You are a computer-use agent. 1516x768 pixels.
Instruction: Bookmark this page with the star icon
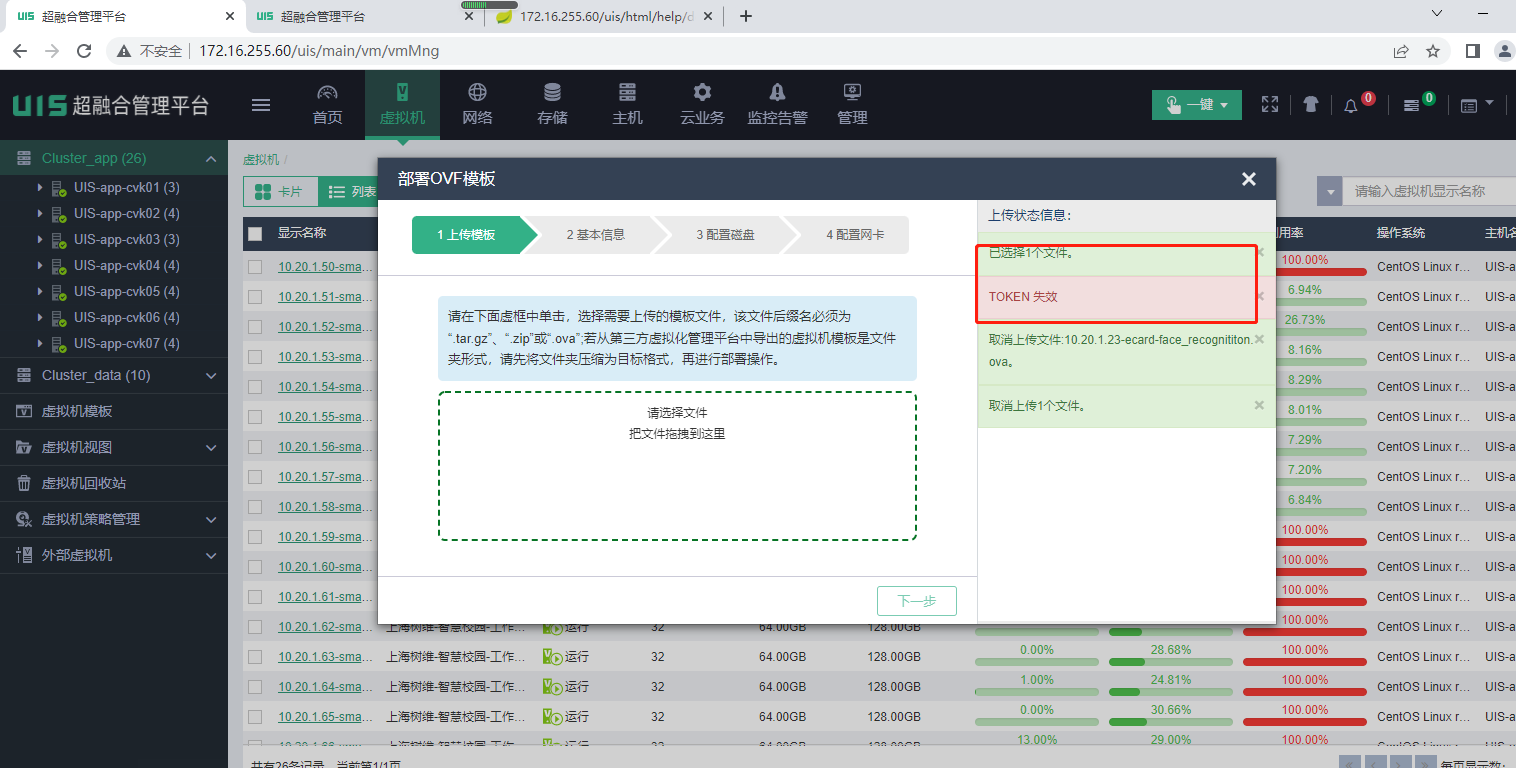pos(1433,51)
